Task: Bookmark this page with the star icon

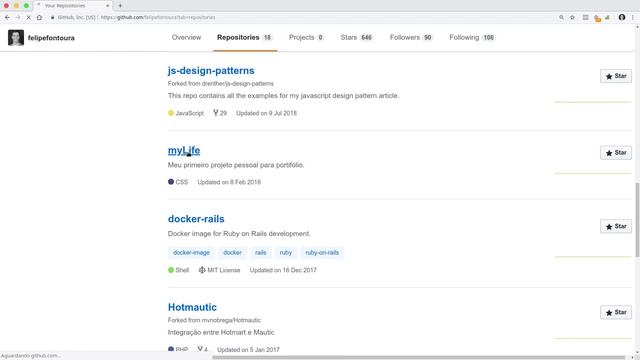Action: (x=572, y=18)
